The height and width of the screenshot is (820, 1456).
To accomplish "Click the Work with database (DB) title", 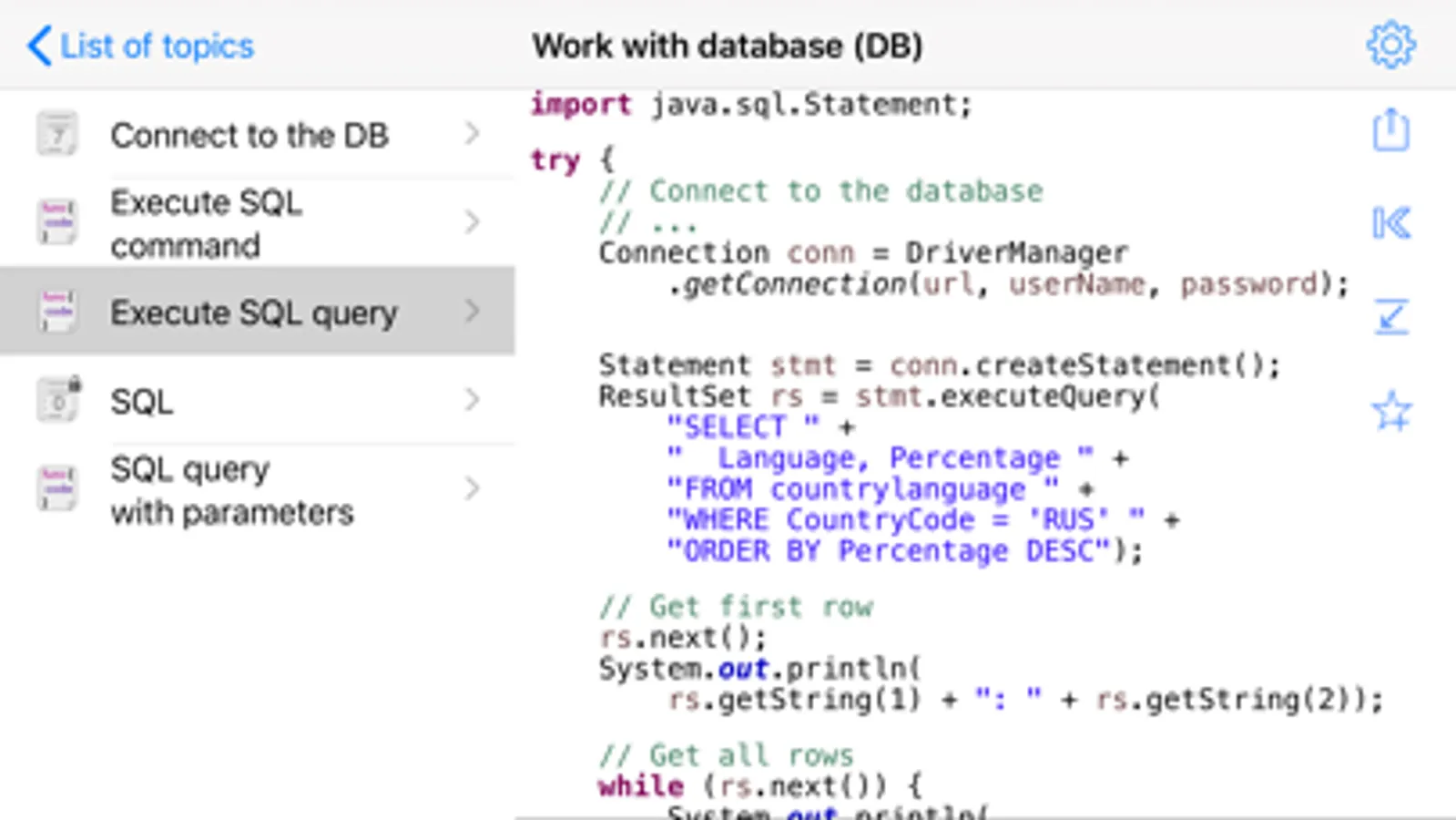I will pyautogui.click(x=728, y=46).
